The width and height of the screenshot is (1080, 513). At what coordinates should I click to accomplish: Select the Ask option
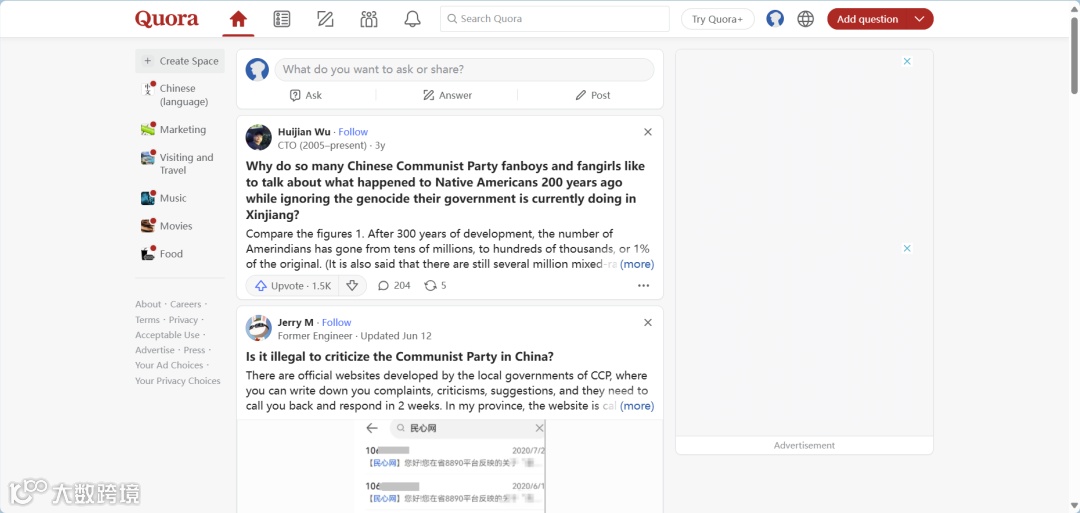[306, 95]
